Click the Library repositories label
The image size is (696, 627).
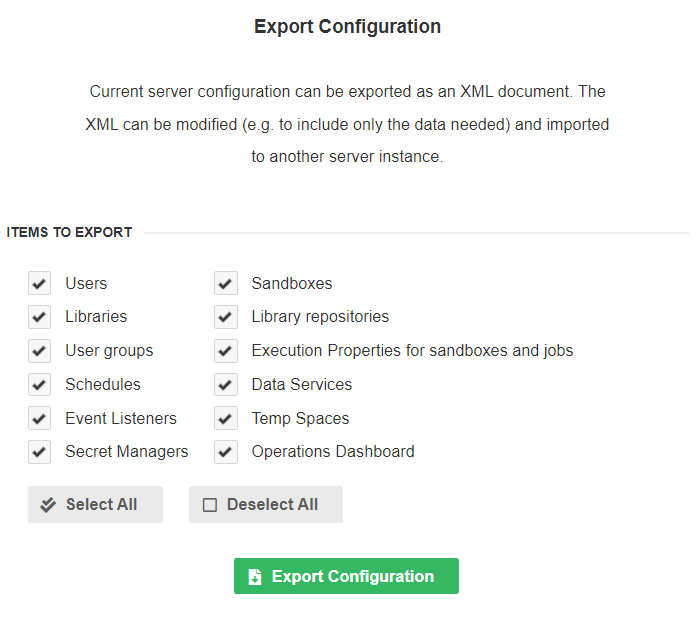[320, 317]
